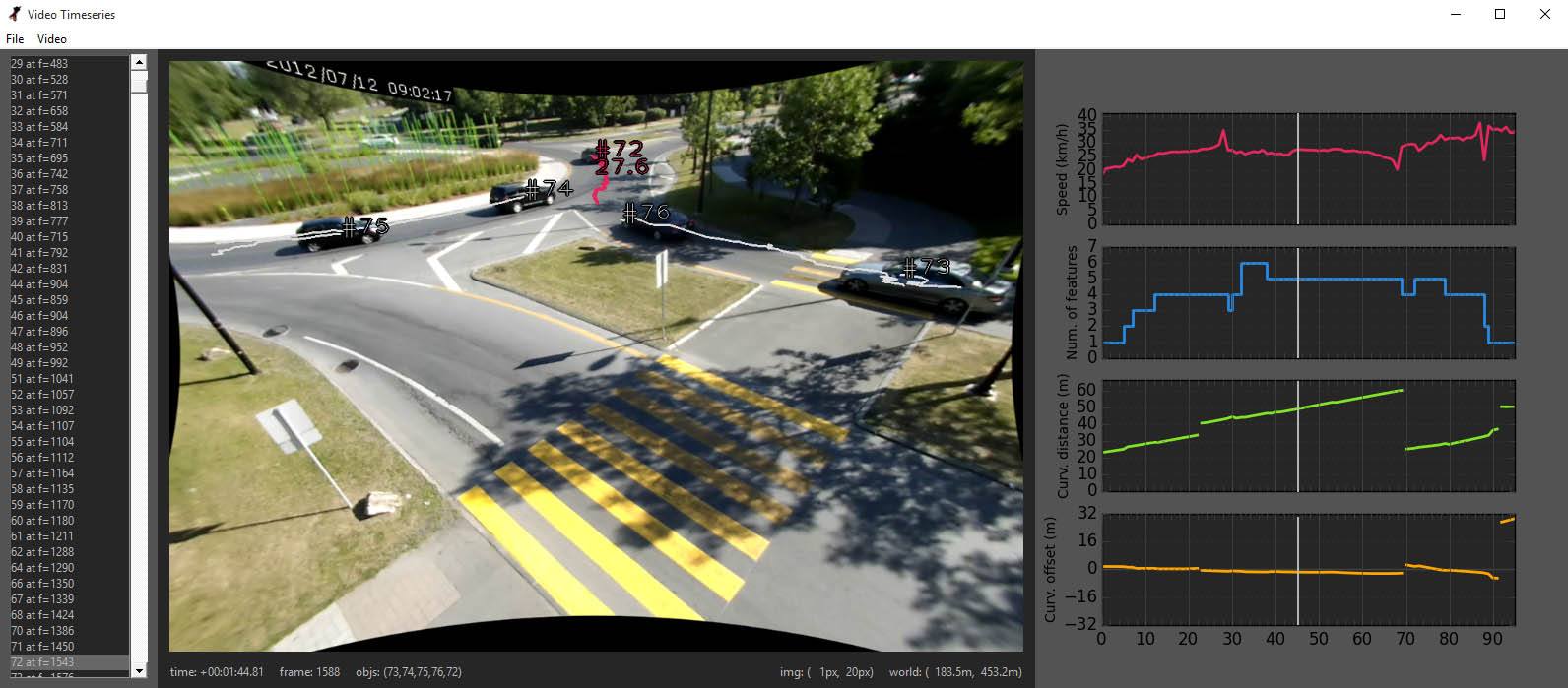Select list entry '64 at f=1290'
Viewport: 1568px width, 688px height.
69,568
